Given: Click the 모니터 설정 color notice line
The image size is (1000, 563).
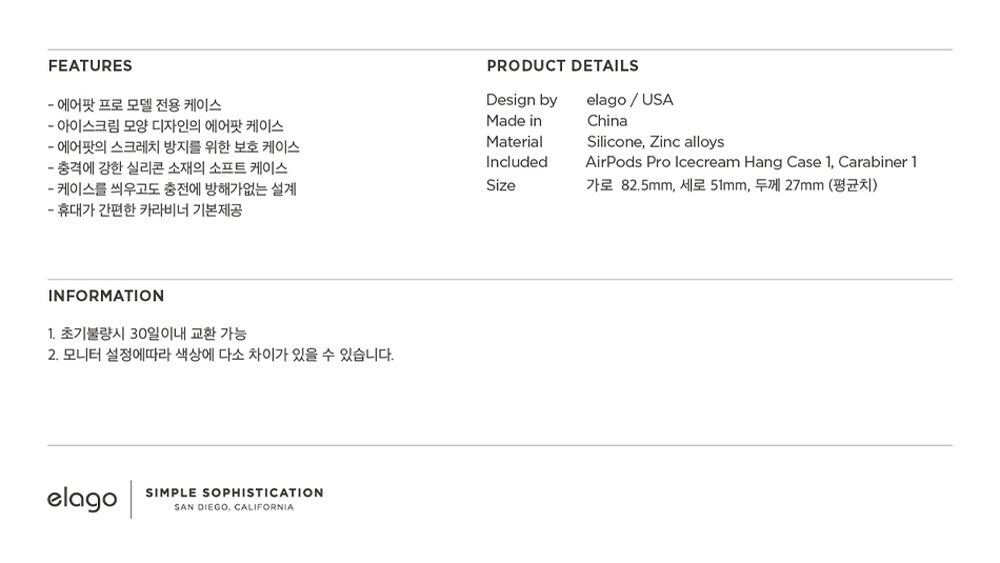Looking at the screenshot, I should (221, 355).
